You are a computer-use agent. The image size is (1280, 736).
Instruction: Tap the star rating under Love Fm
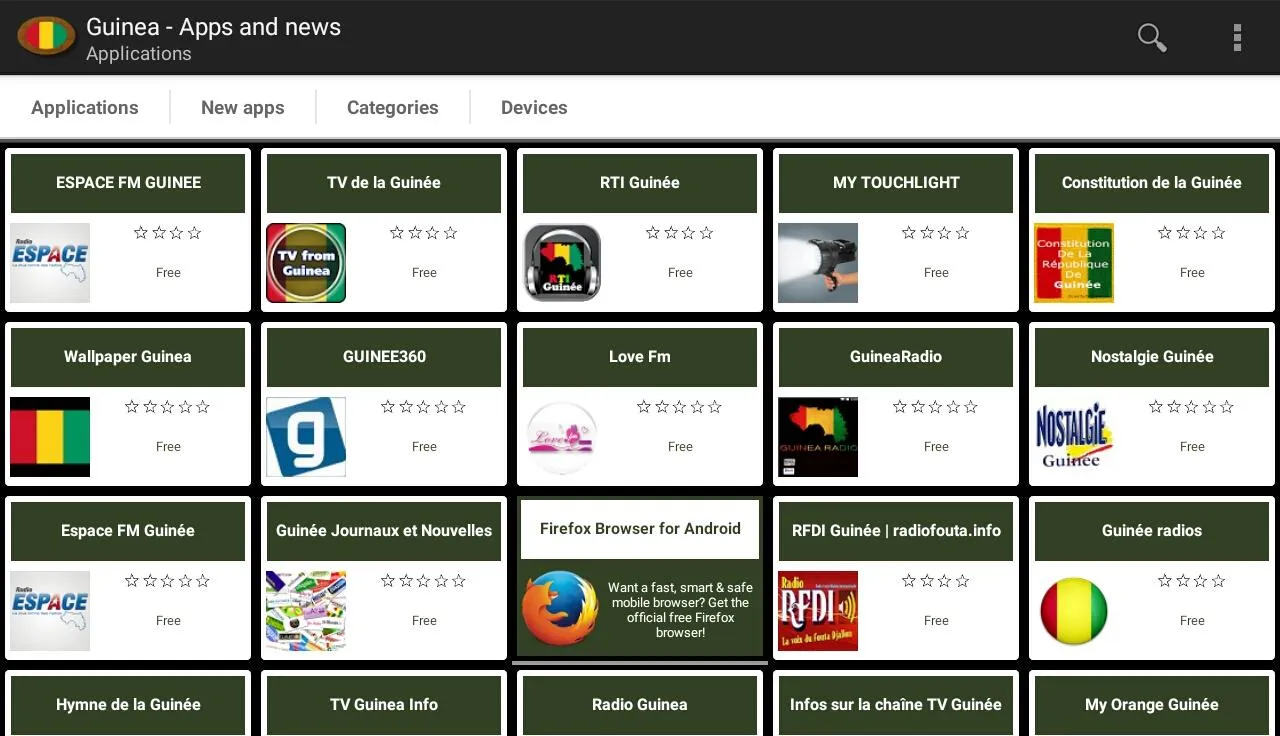(x=680, y=407)
